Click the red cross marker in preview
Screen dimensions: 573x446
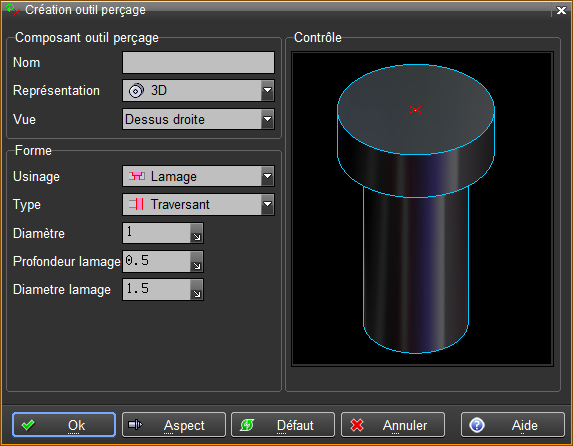(415, 110)
